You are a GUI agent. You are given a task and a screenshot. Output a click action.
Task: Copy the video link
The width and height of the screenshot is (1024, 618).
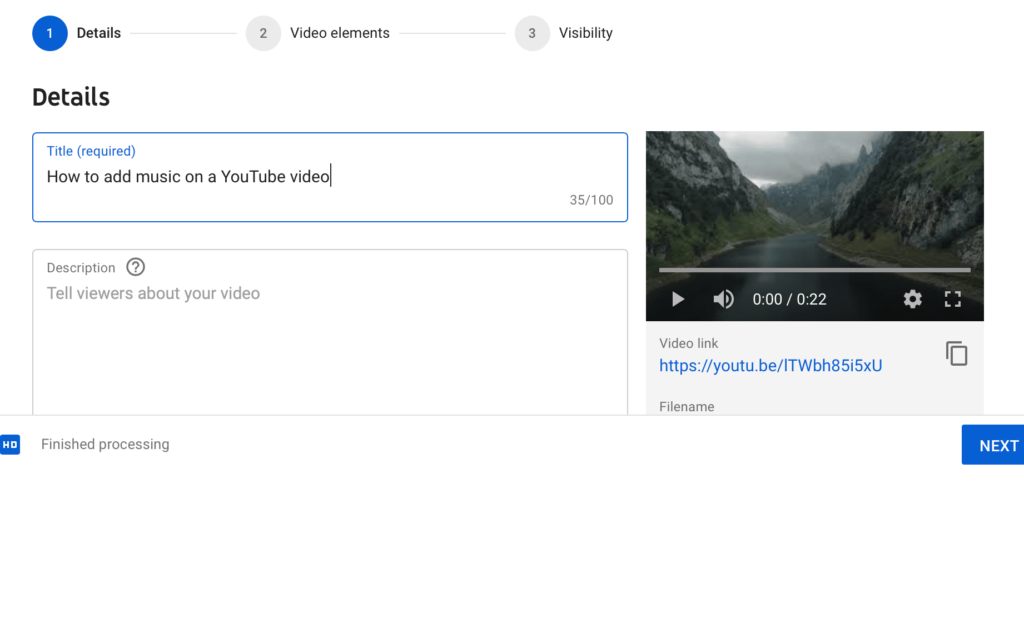point(957,353)
